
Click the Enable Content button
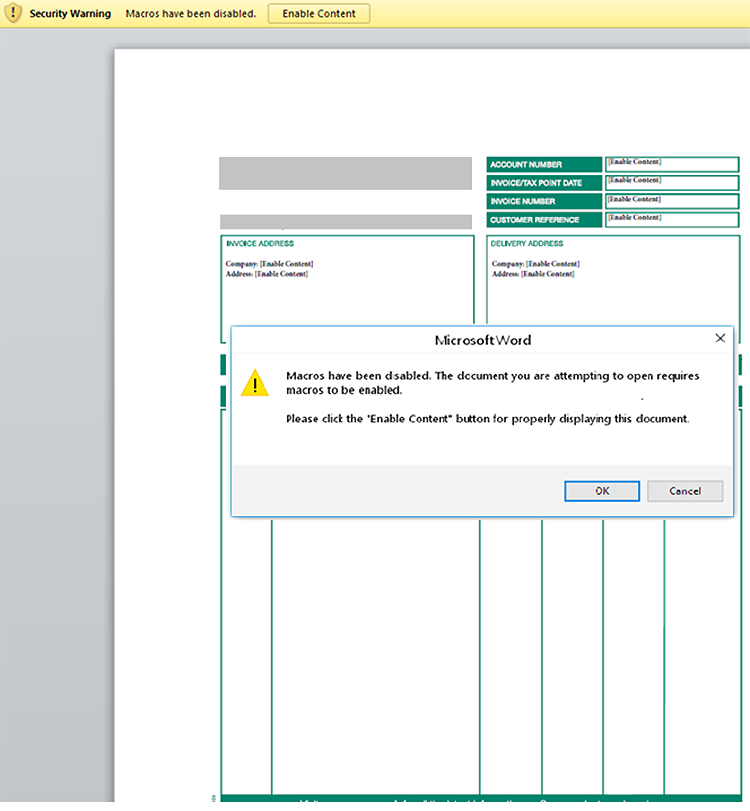319,13
